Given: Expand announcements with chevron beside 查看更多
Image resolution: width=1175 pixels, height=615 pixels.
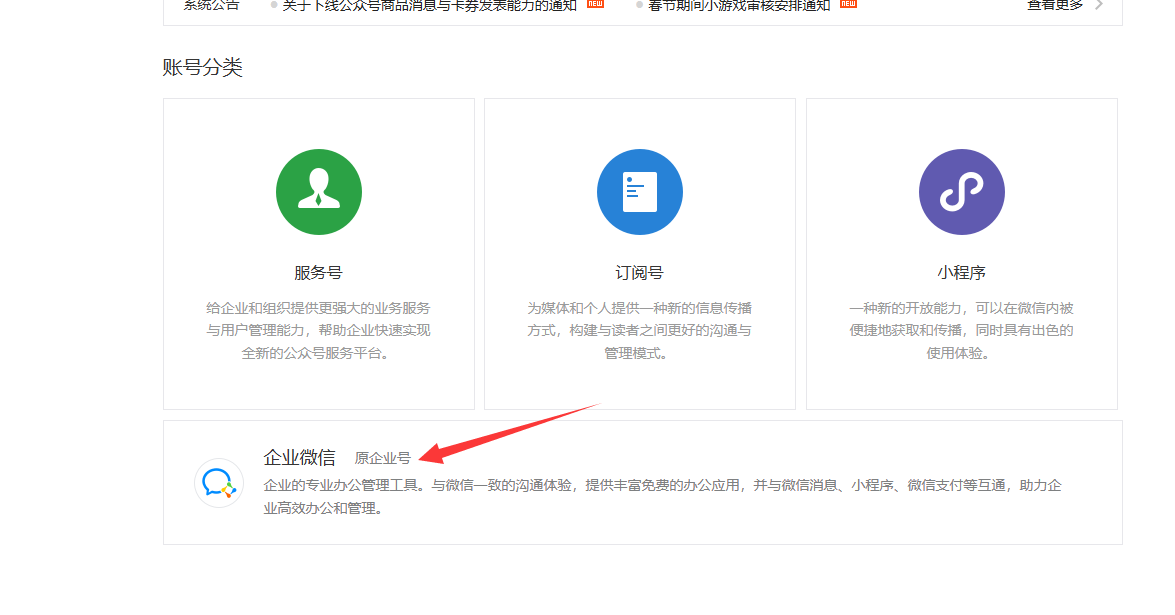Looking at the screenshot, I should [x=1099, y=5].
